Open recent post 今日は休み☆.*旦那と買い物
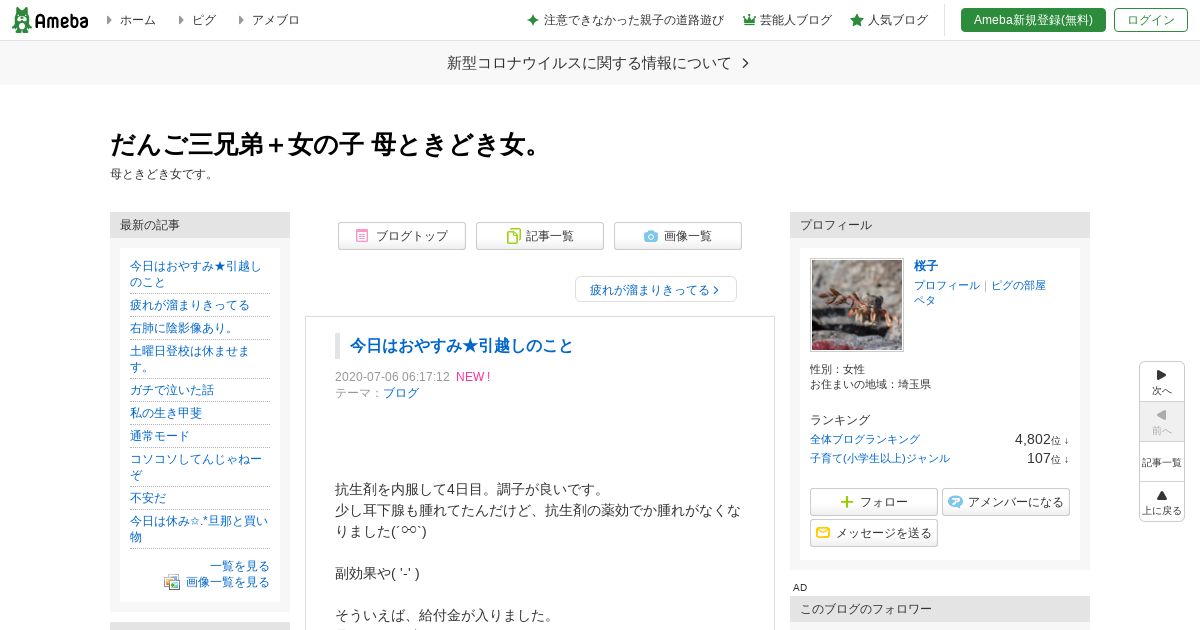This screenshot has height=630, width=1200. 199,529
